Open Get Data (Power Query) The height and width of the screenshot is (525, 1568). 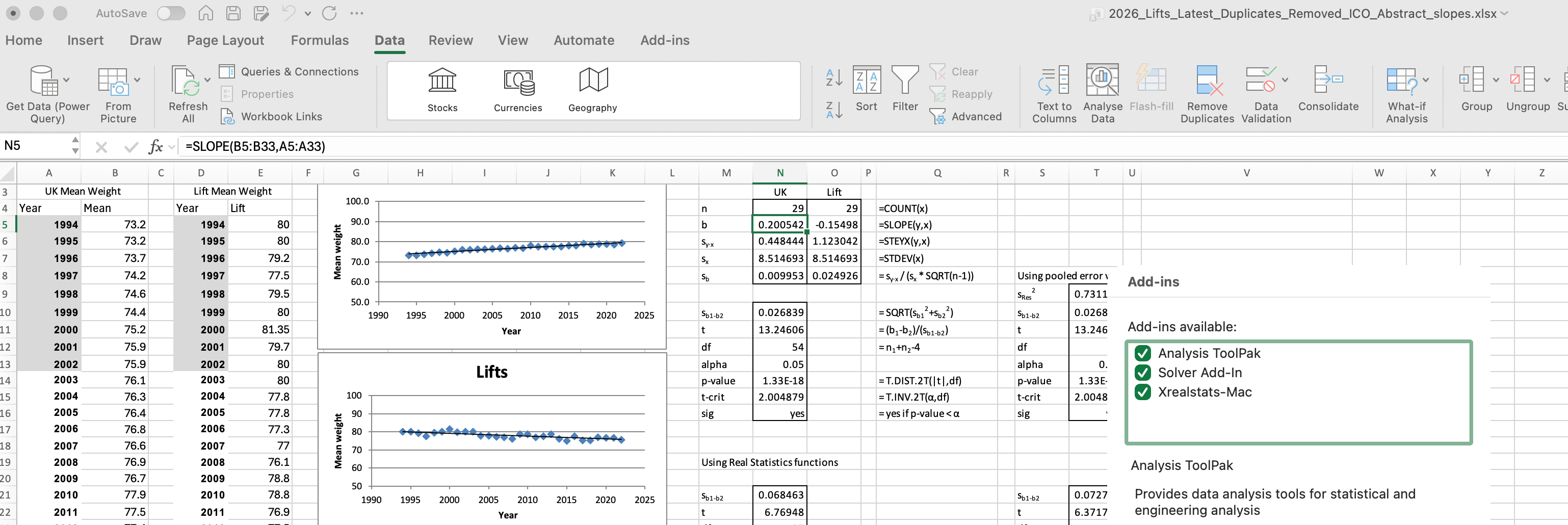pyautogui.click(x=47, y=94)
